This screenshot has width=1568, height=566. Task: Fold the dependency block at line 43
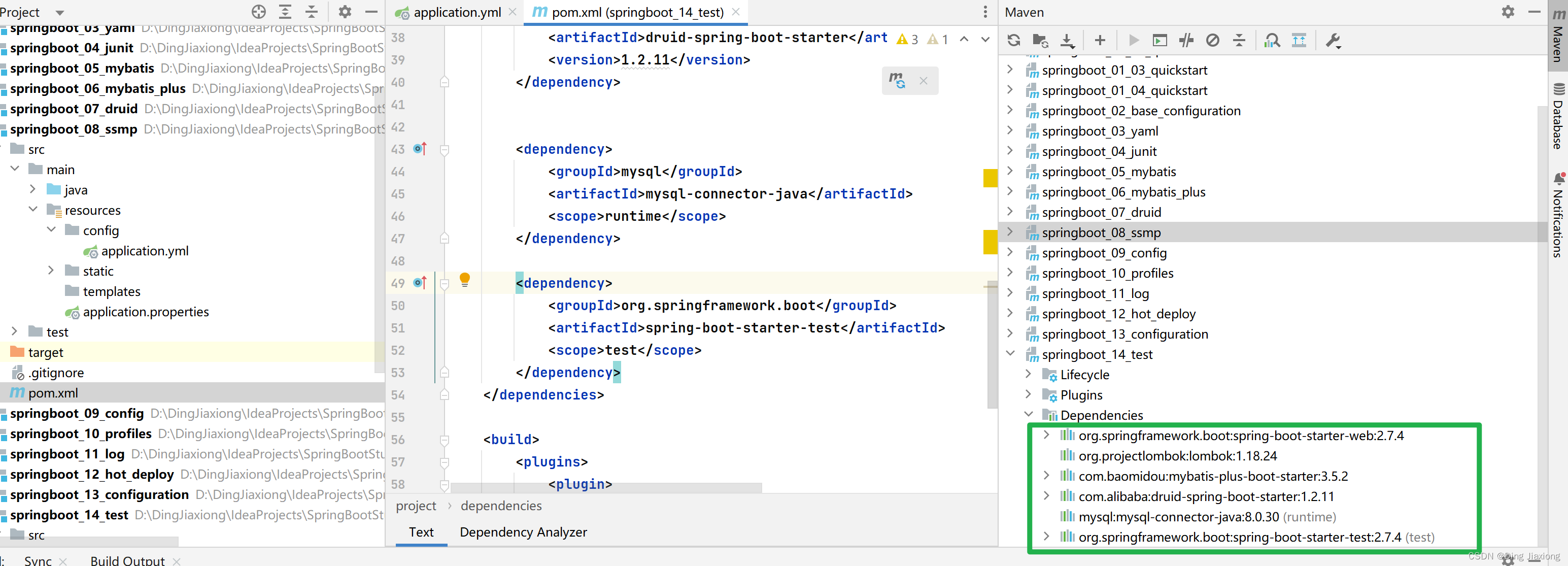coord(445,149)
